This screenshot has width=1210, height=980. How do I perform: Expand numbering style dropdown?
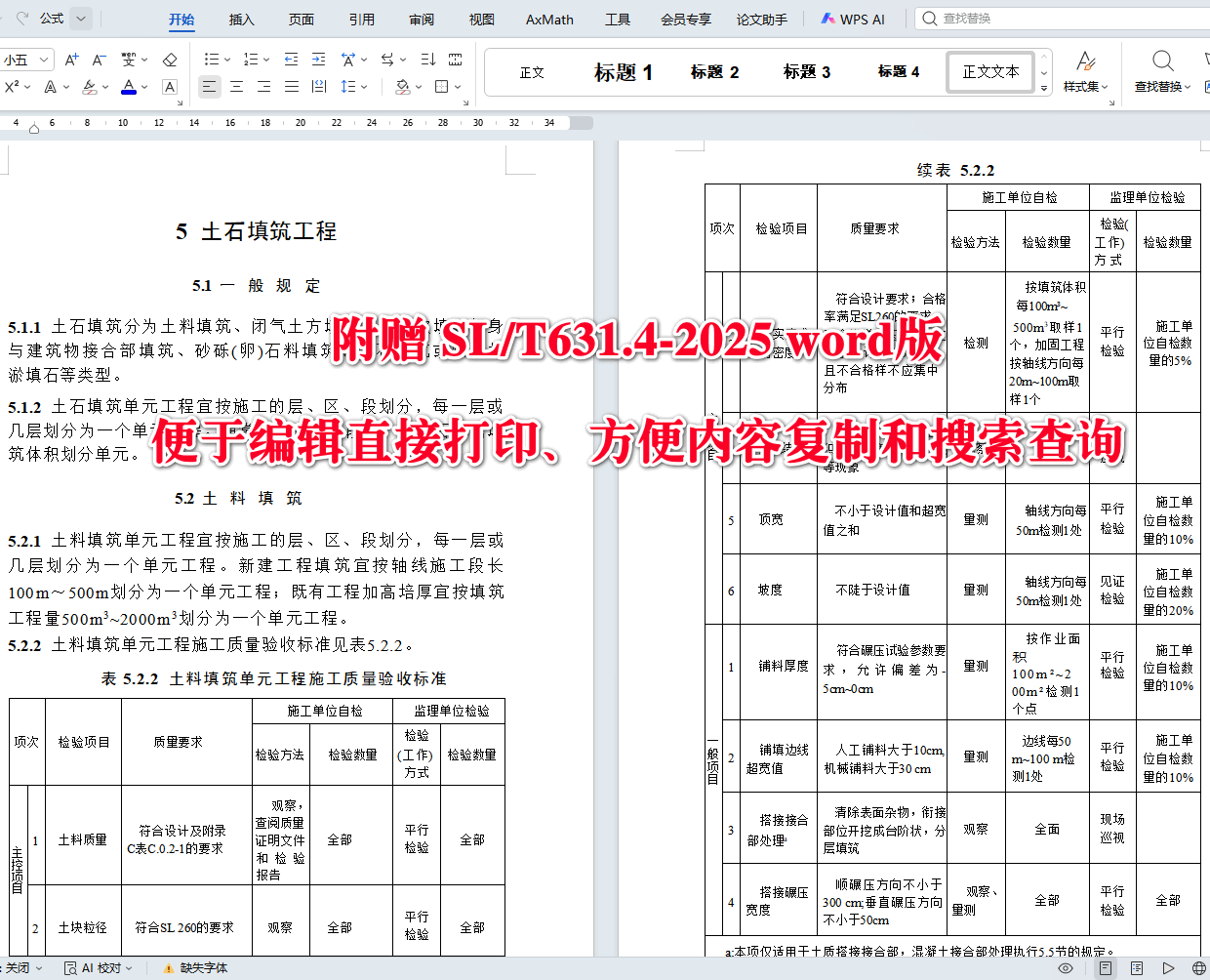tap(266, 60)
